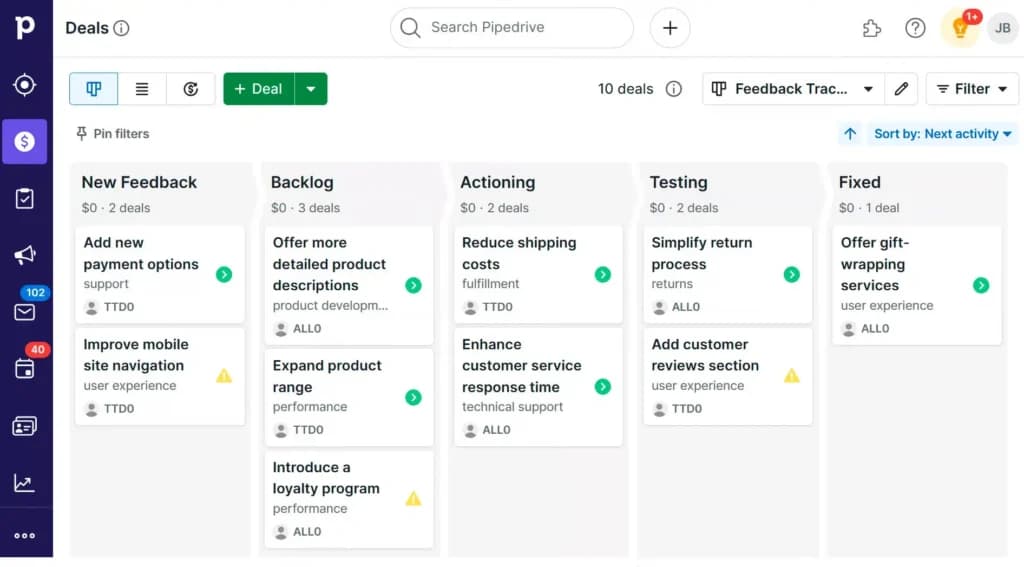Click the Testing stage header
Image resolution: width=1024 pixels, height=567 pixels.
click(x=679, y=182)
